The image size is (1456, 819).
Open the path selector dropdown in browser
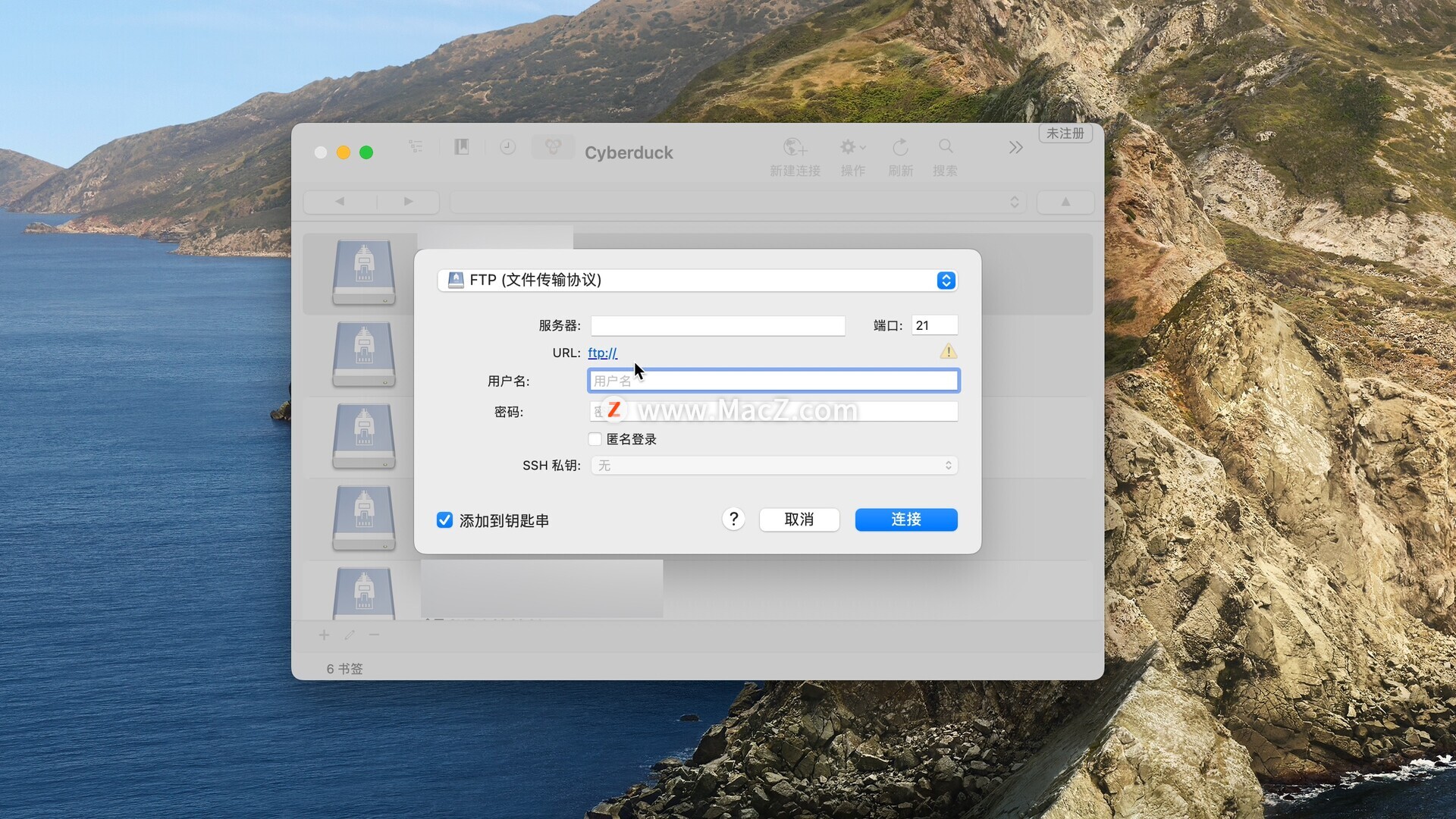click(x=737, y=202)
